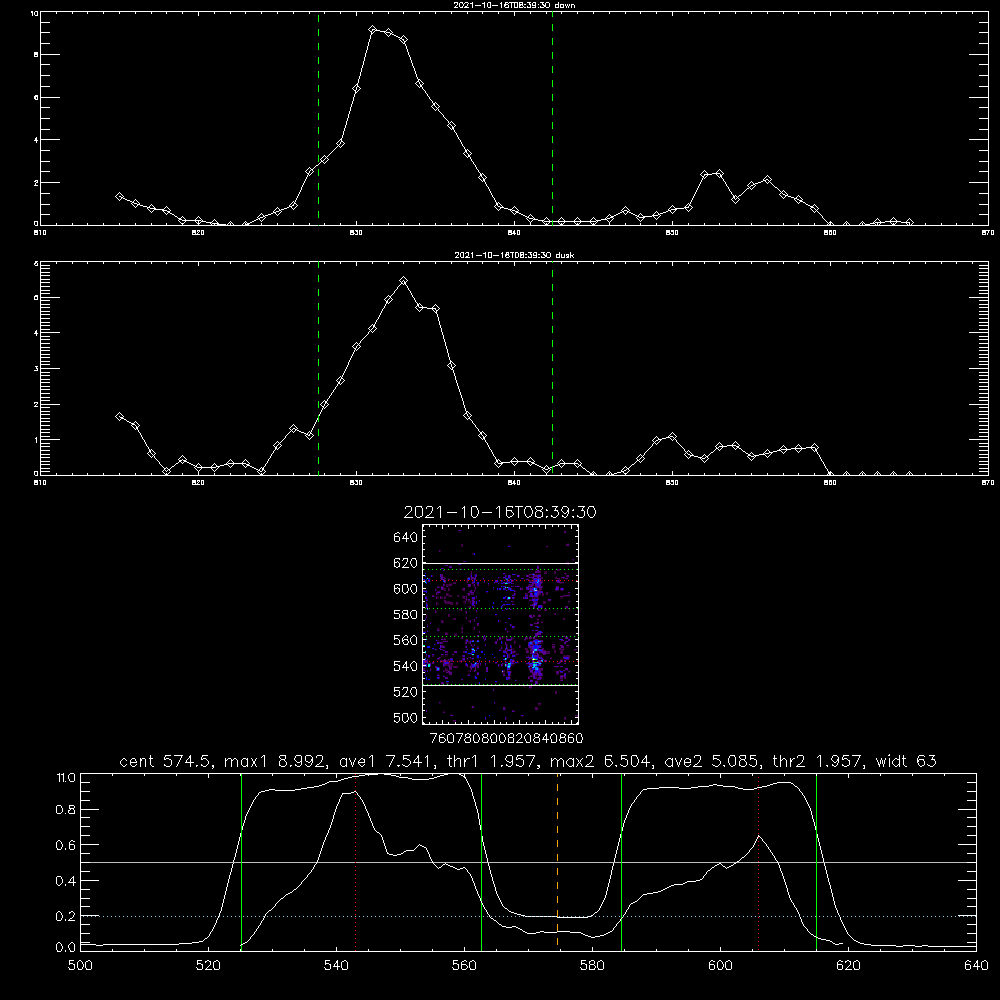Click bottom plot y-axis label 0.6
The width and height of the screenshot is (1000, 1000).
pos(66,846)
